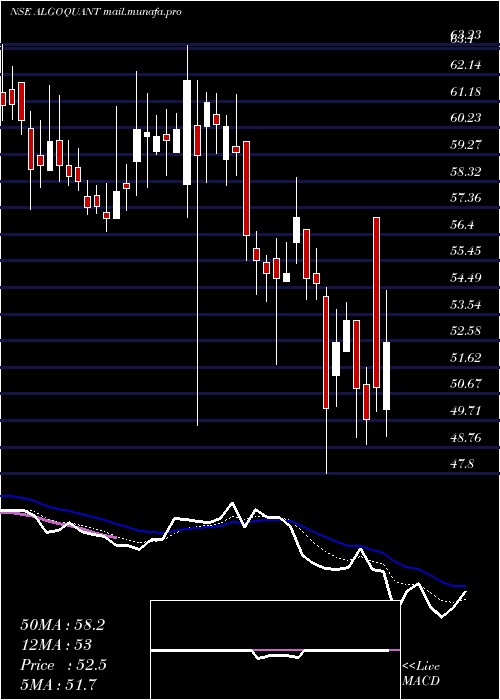Click the 50.67 price axis label
The width and height of the screenshot is (500, 700).
466,384
